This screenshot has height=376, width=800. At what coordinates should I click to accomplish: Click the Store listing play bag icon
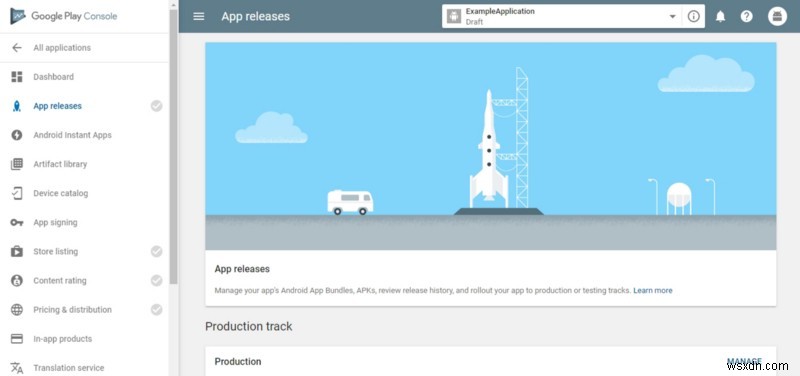click(x=17, y=251)
